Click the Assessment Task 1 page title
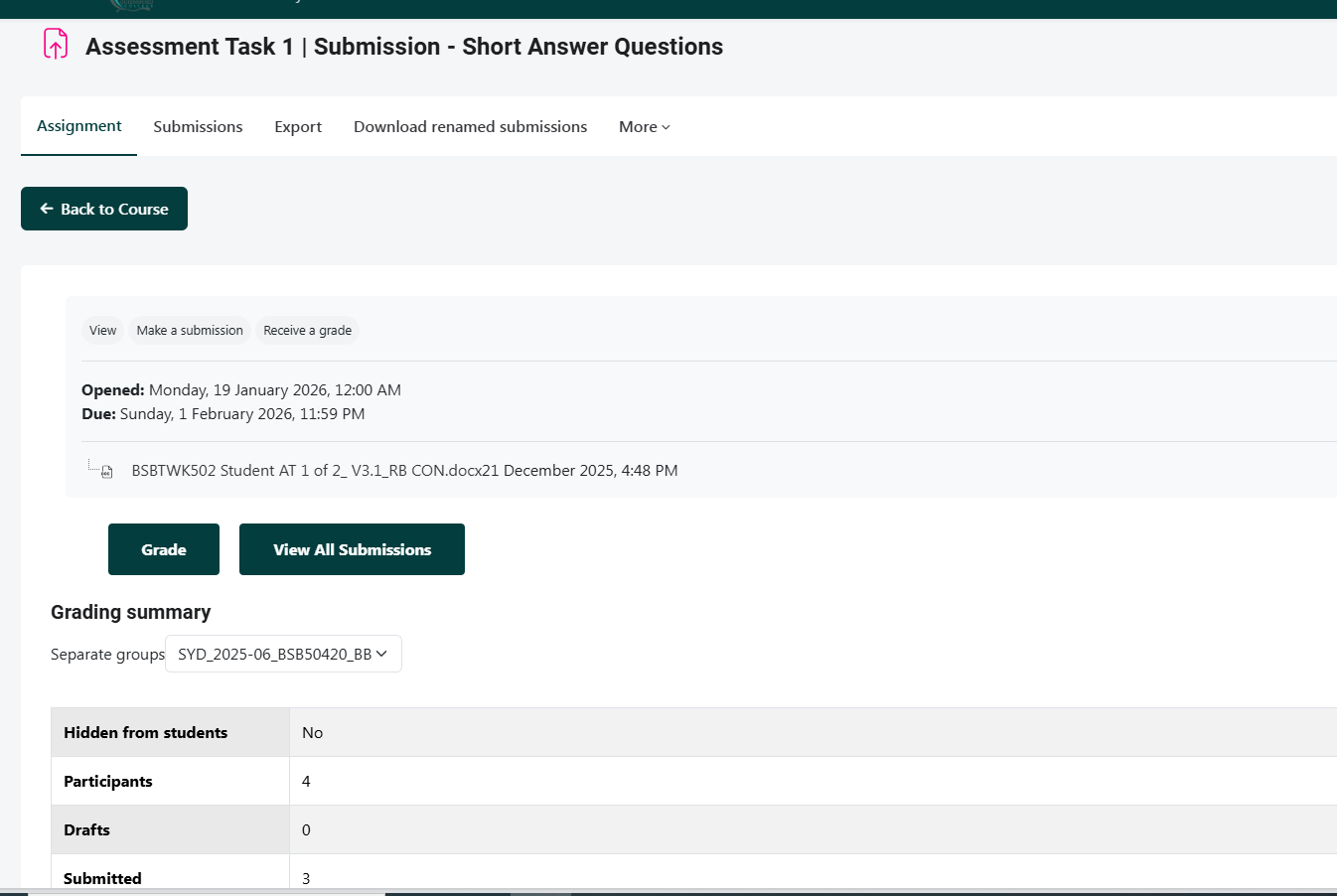 click(403, 47)
